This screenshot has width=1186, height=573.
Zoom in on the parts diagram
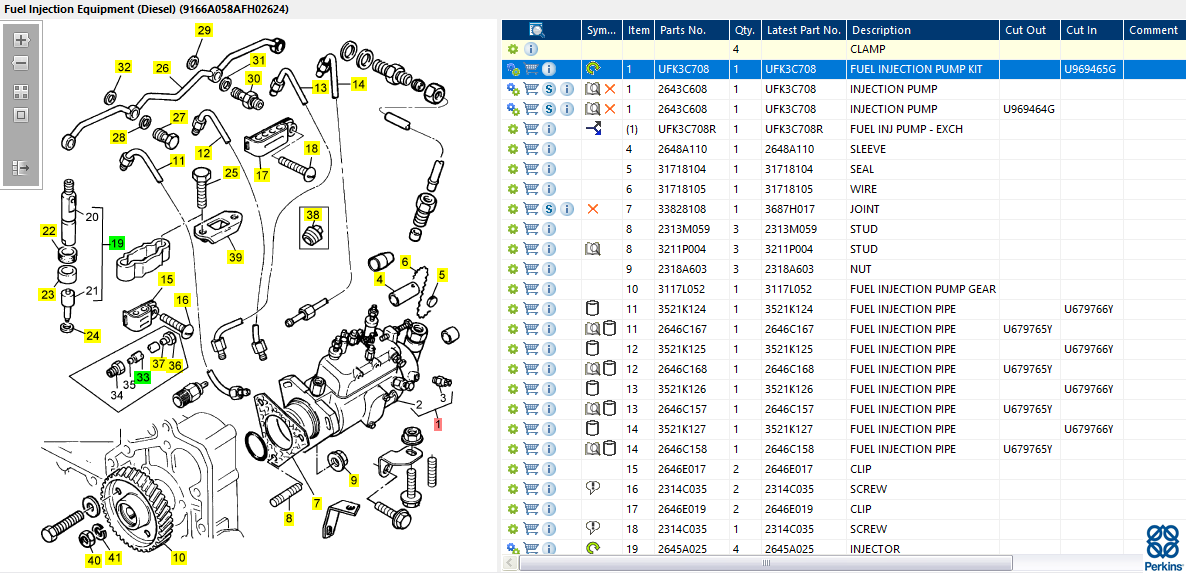coord(20,40)
